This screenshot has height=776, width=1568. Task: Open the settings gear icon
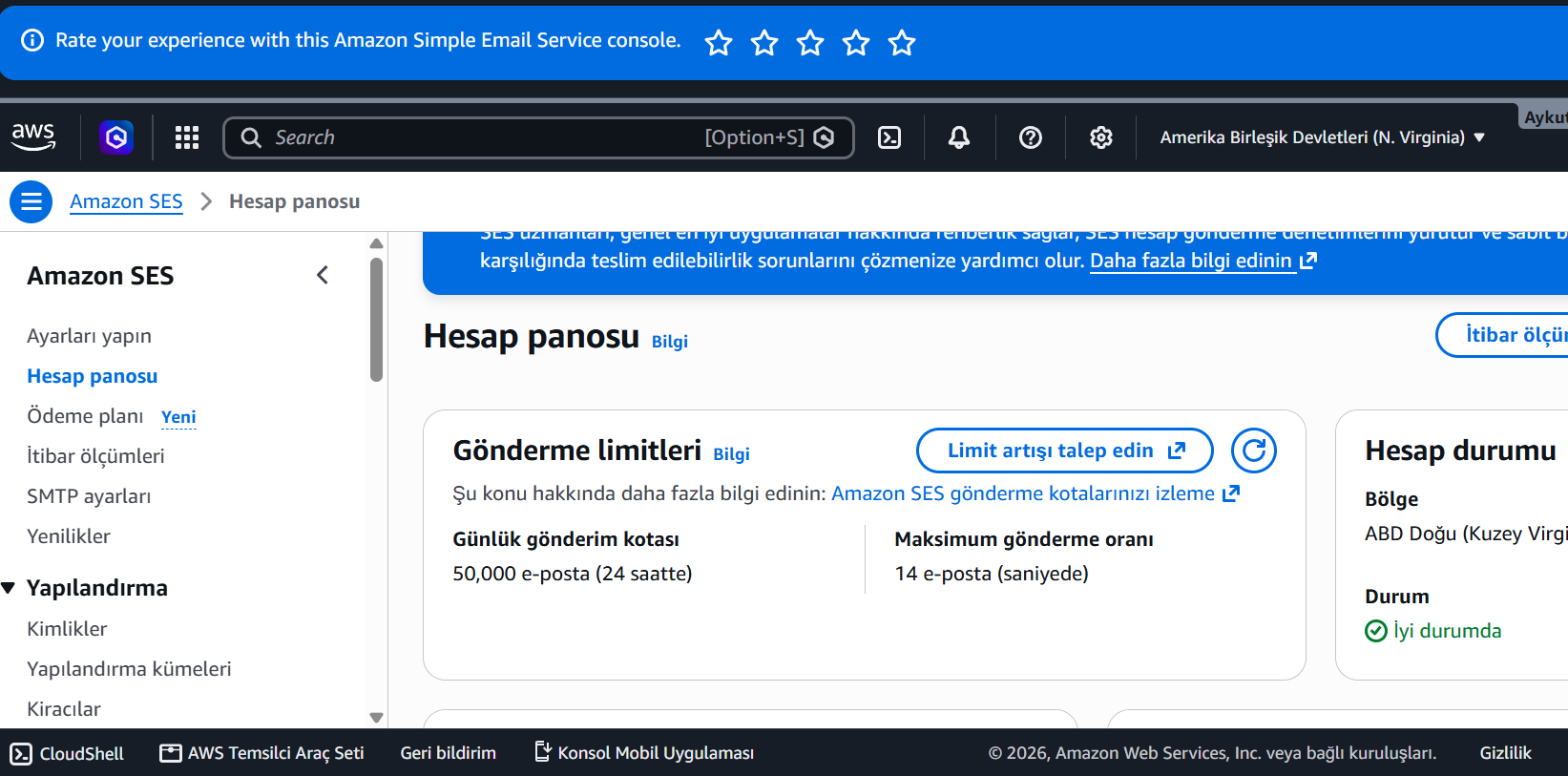1101,137
